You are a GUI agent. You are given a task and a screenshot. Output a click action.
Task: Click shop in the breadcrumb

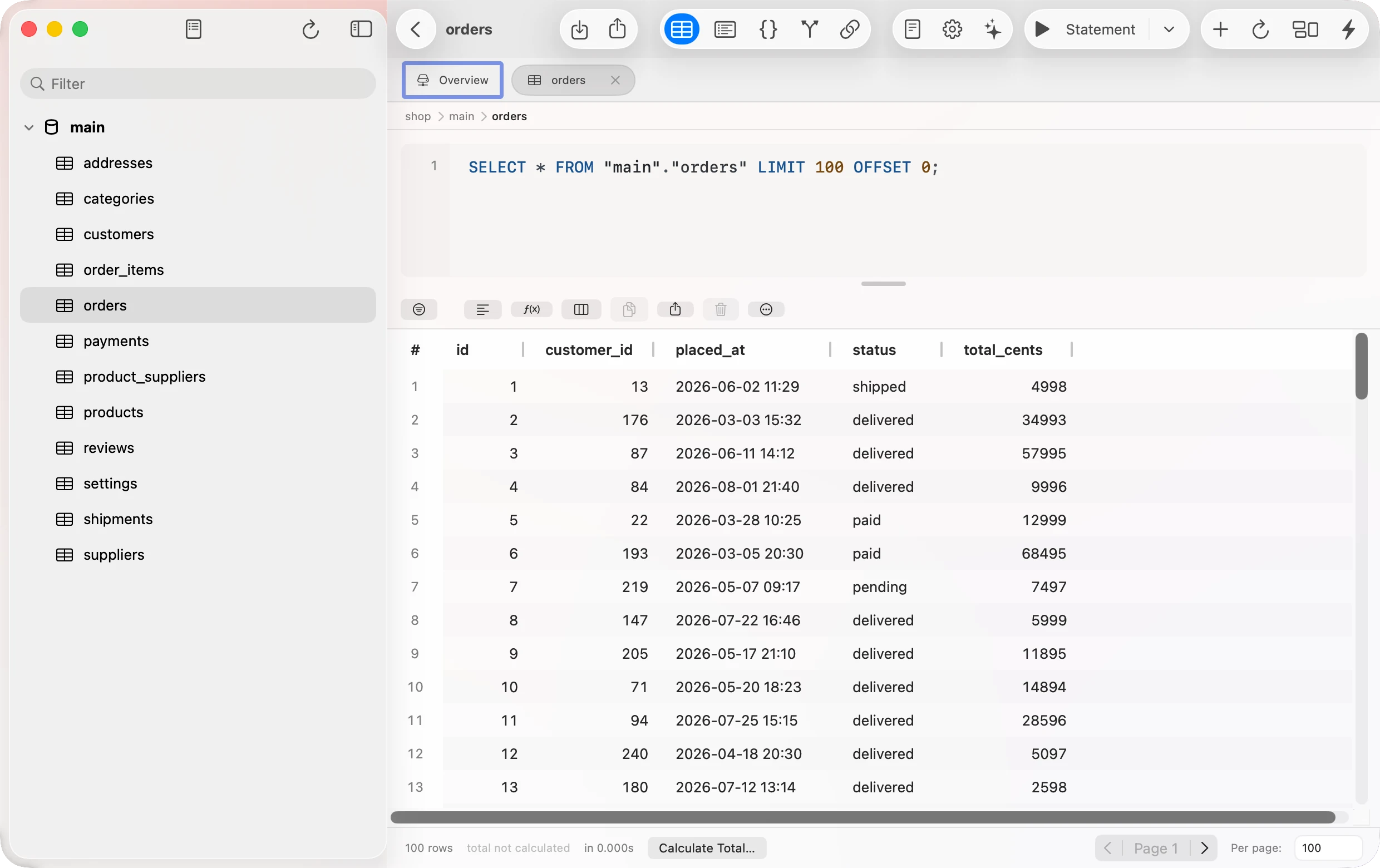pyautogui.click(x=418, y=116)
